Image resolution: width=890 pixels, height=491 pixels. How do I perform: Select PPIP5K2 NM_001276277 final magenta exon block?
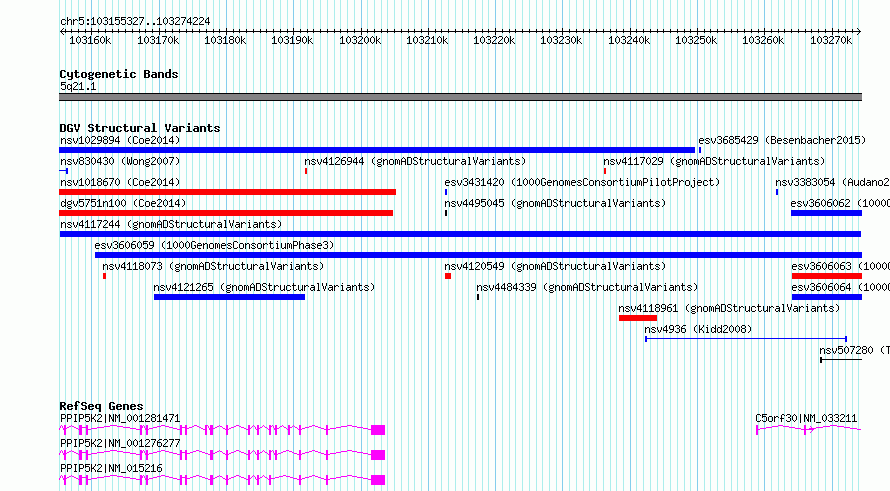378,455
